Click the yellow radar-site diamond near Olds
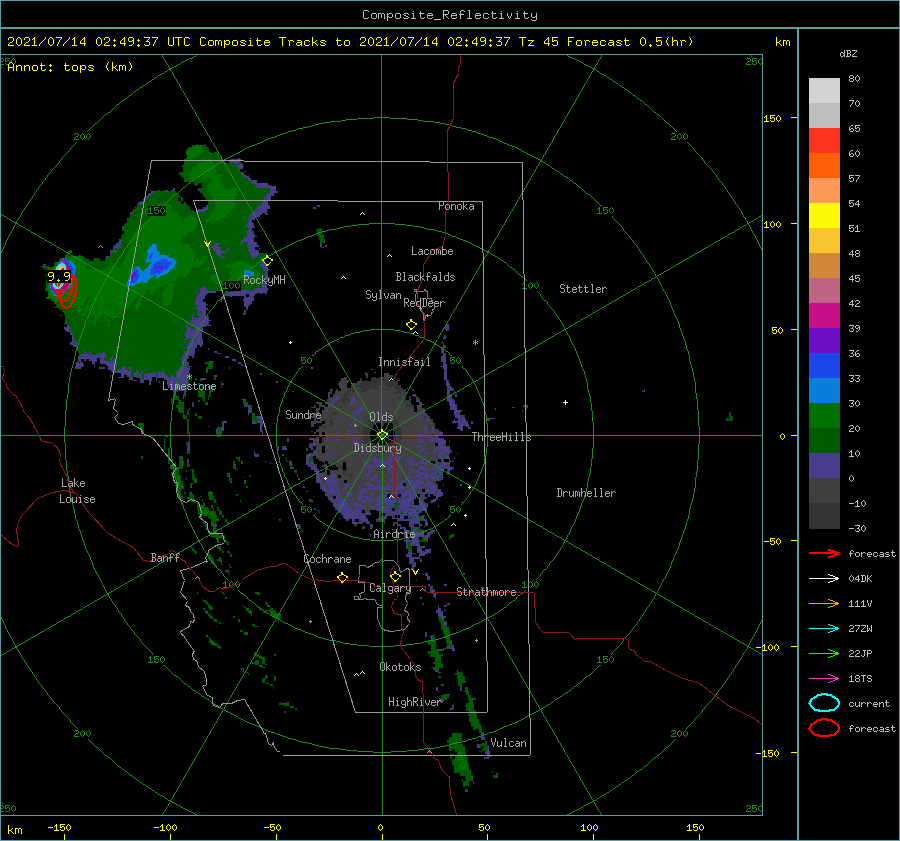This screenshot has width=900, height=841. [x=382, y=435]
